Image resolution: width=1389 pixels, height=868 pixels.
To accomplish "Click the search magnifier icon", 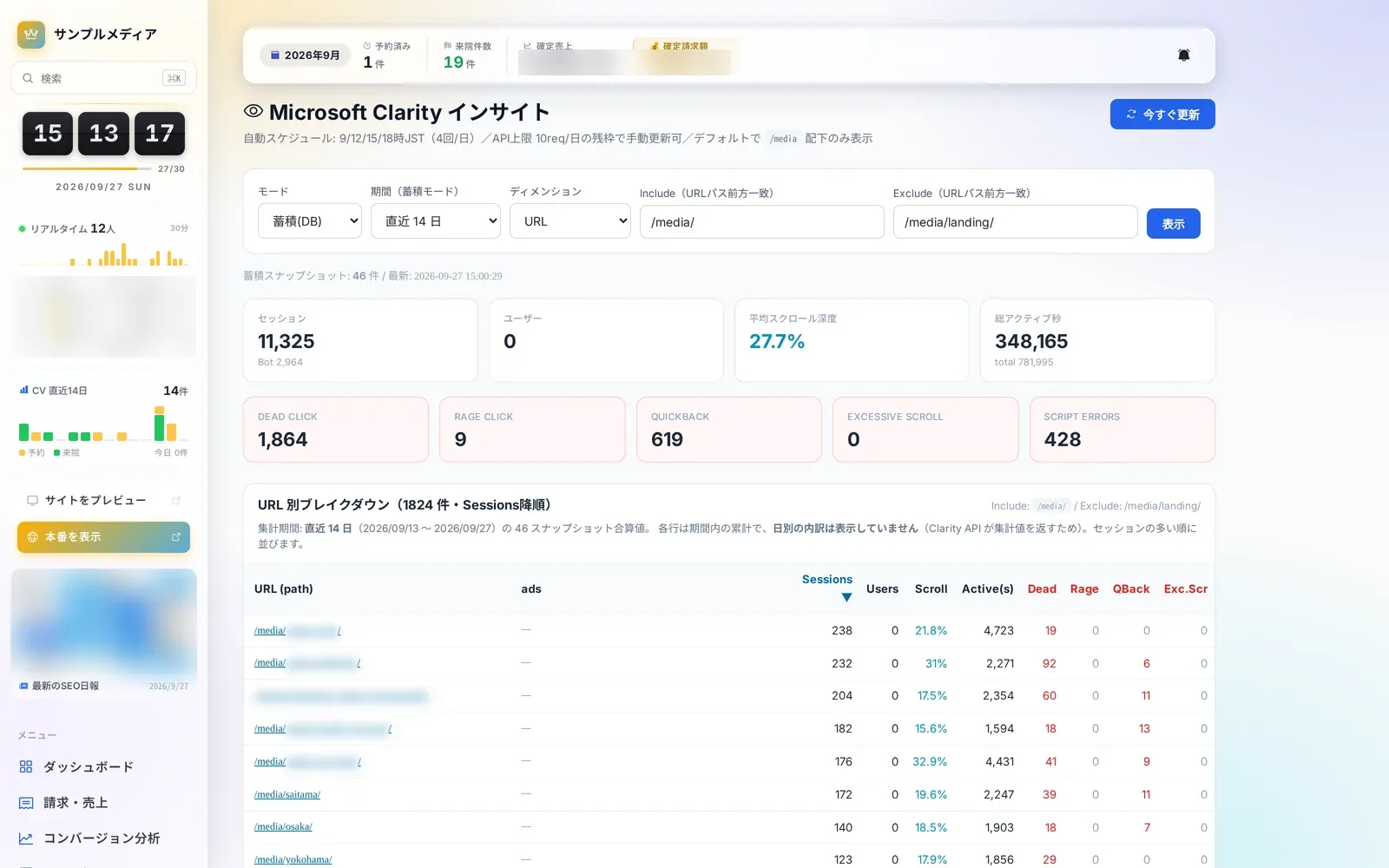I will [28, 78].
